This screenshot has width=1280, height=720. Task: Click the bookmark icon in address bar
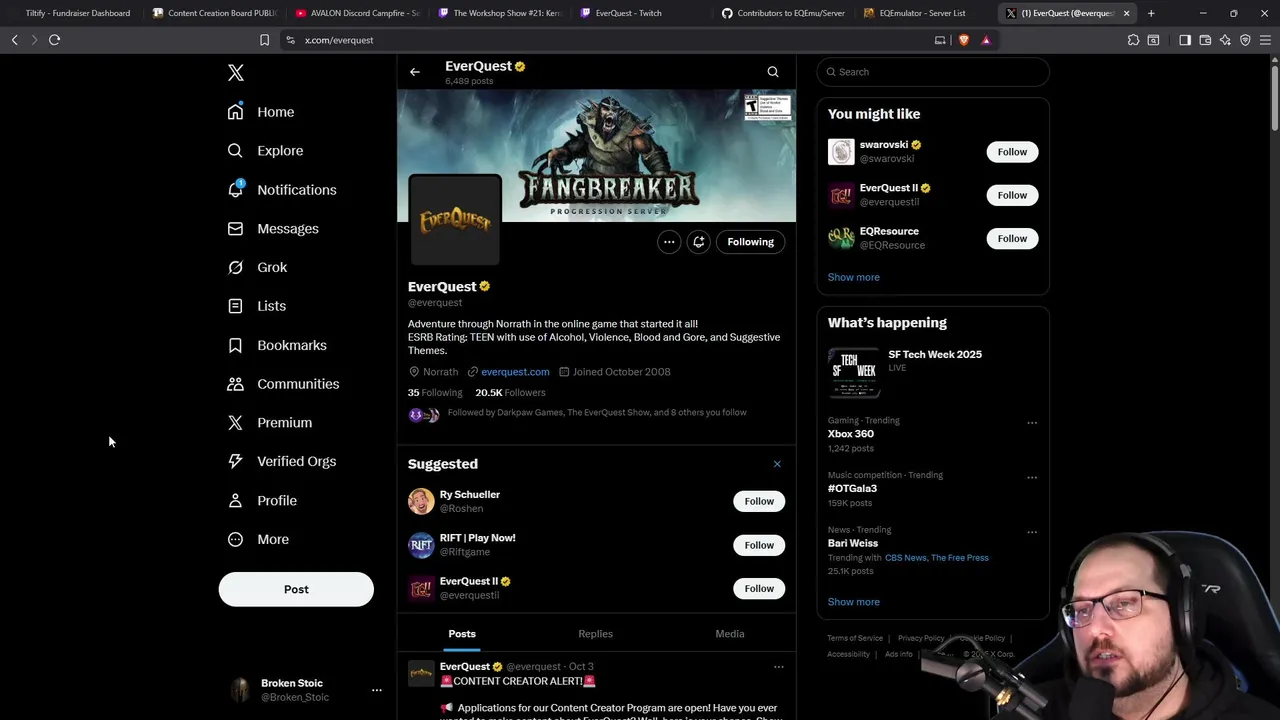point(264,40)
